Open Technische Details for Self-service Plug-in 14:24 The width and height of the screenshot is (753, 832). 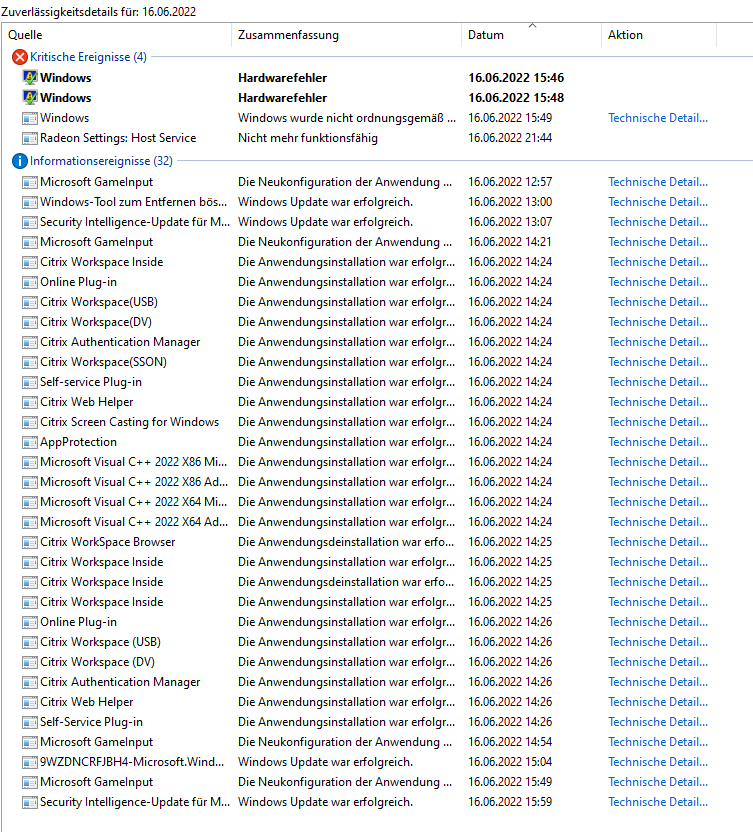click(x=658, y=382)
